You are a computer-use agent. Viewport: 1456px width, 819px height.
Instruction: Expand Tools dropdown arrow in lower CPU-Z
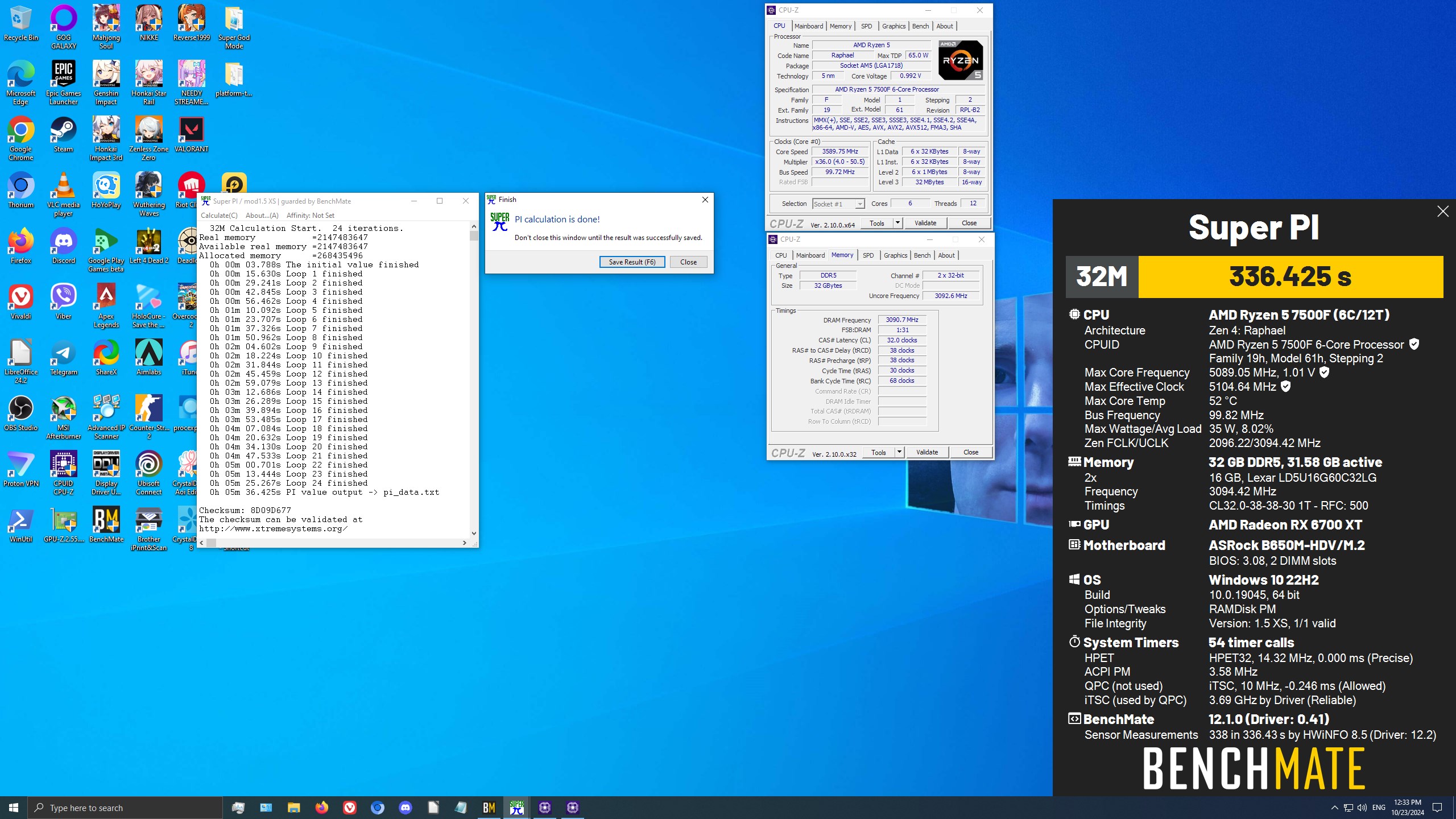899,452
